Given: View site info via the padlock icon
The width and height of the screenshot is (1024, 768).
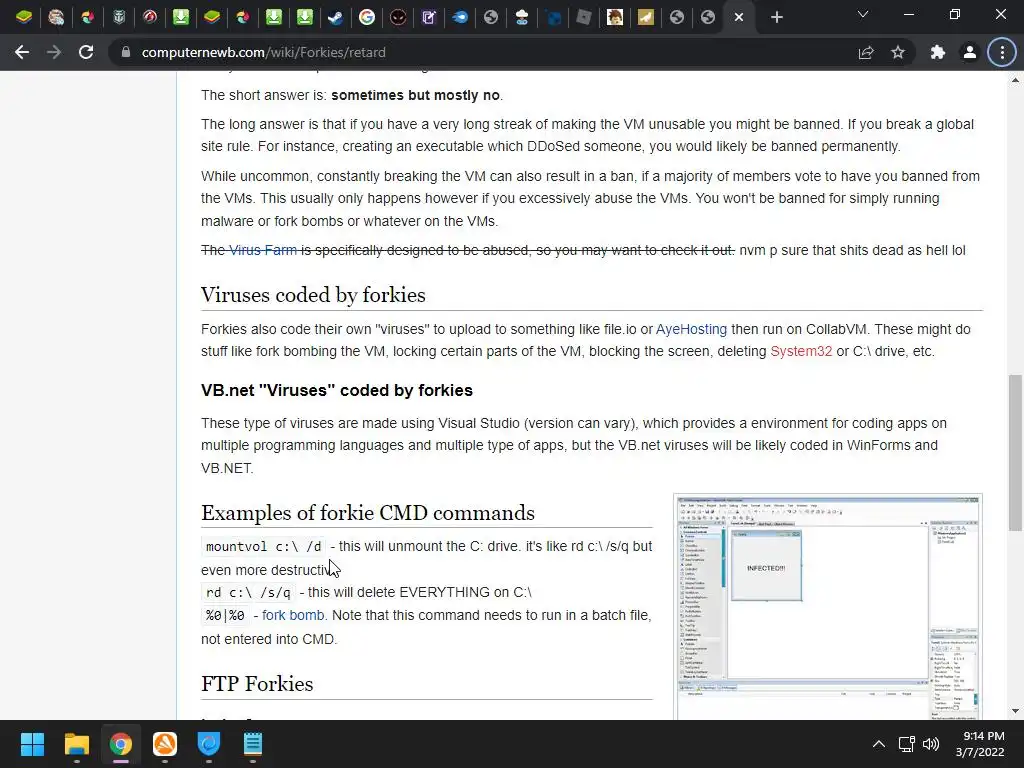Looking at the screenshot, I should click(125, 52).
